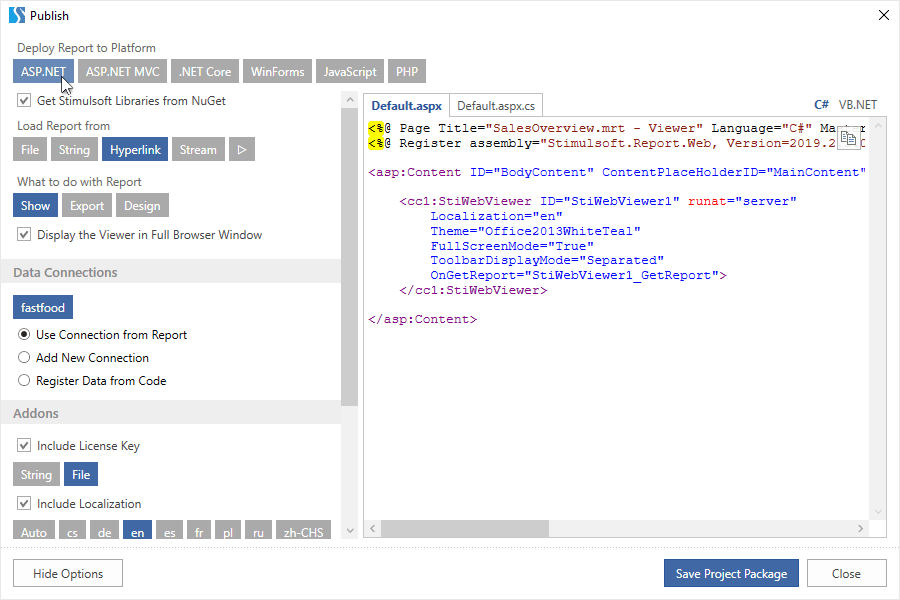The width and height of the screenshot is (900, 600).
Task: Select ru localization
Action: (x=258, y=531)
